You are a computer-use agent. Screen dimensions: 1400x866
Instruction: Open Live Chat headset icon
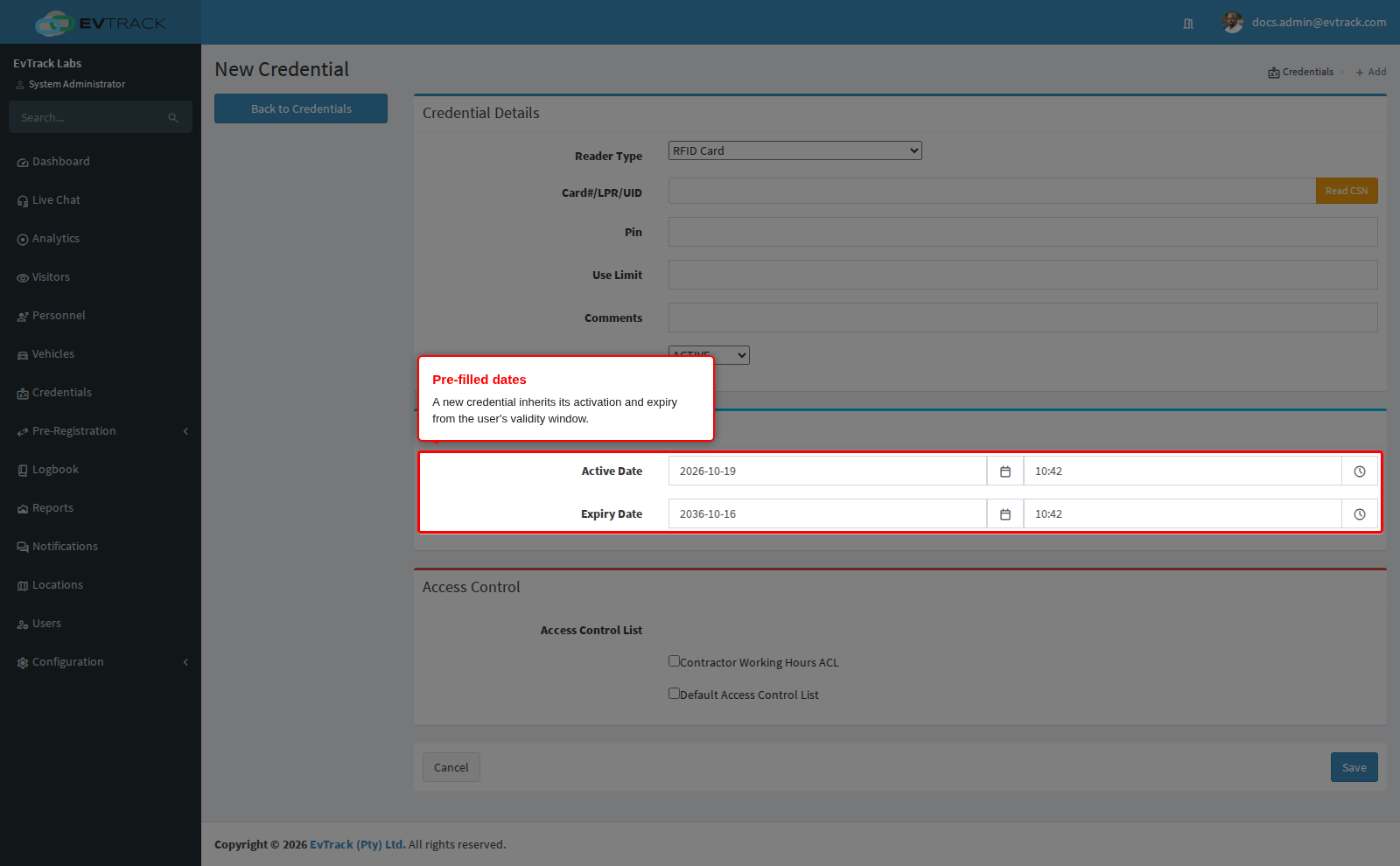tap(23, 201)
